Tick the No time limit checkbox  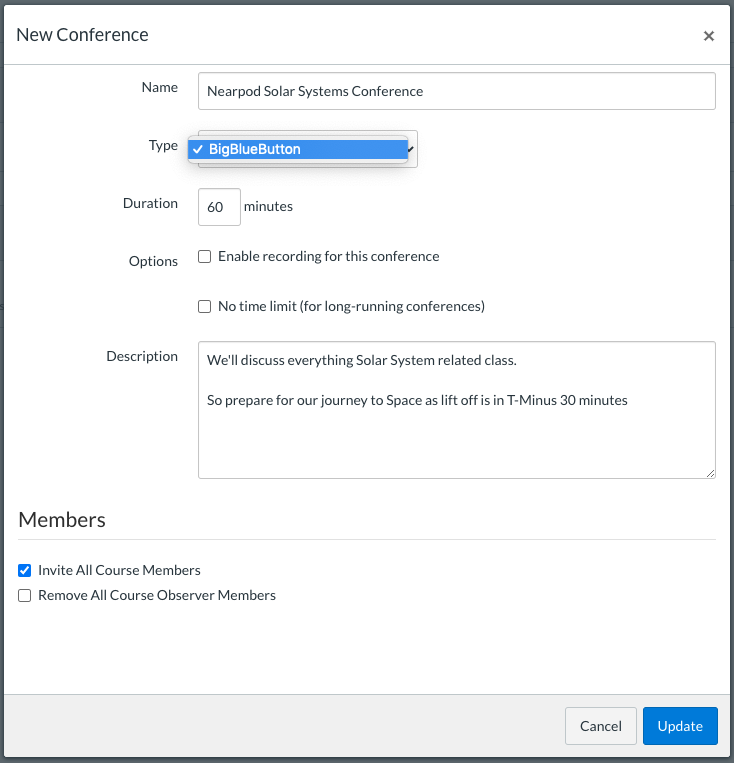pos(205,306)
